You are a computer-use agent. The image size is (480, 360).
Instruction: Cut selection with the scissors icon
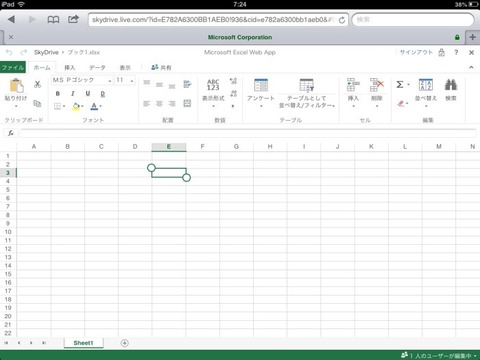(37, 84)
